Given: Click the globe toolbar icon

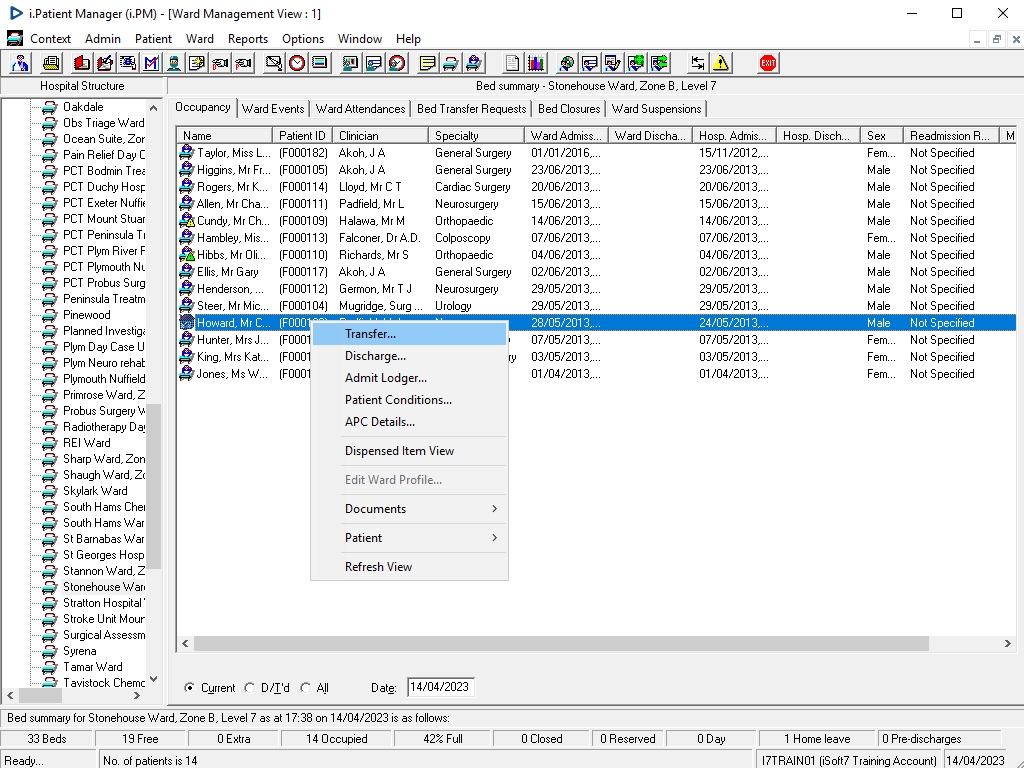Looking at the screenshot, I should 567,63.
